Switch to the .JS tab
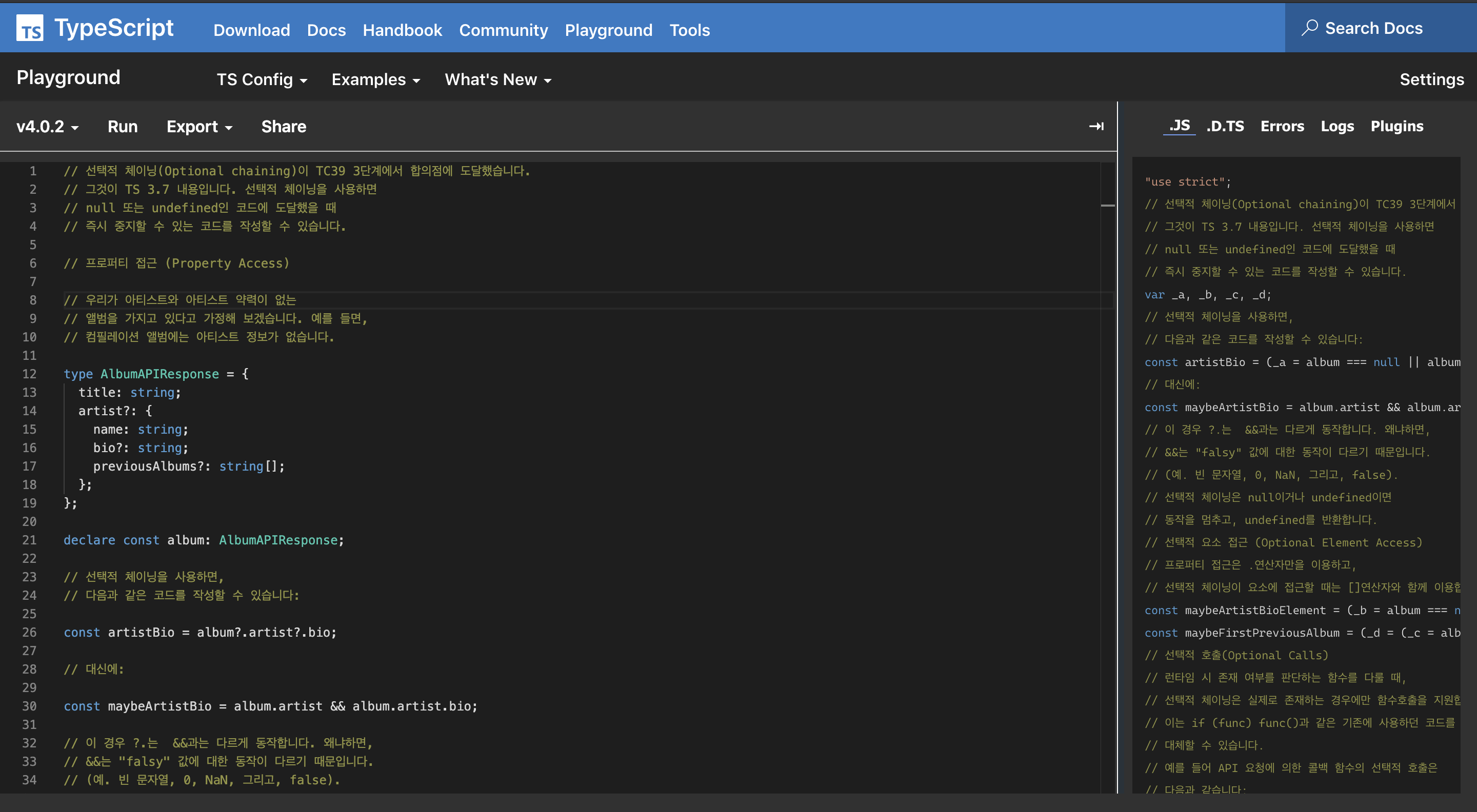Image resolution: width=1477 pixels, height=812 pixels. [1179, 126]
